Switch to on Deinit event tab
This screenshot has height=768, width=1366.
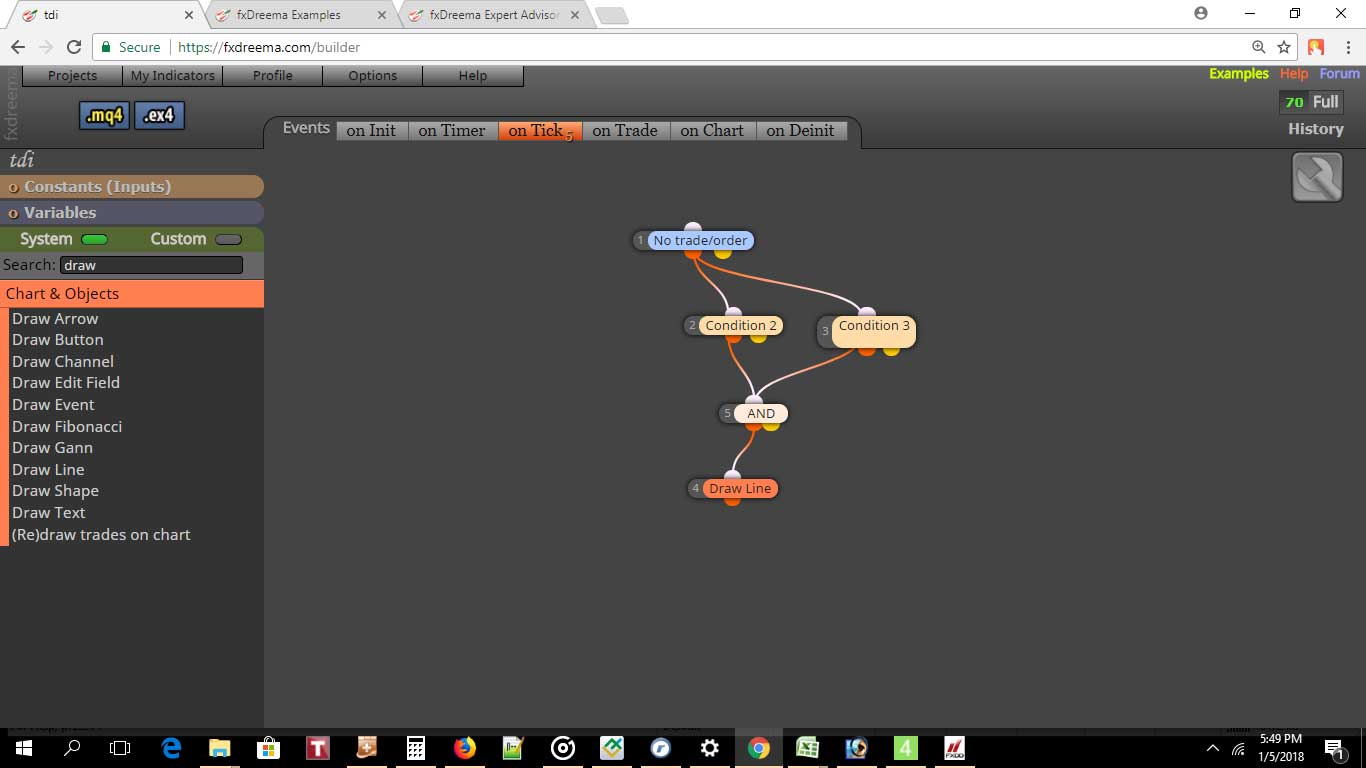point(800,130)
